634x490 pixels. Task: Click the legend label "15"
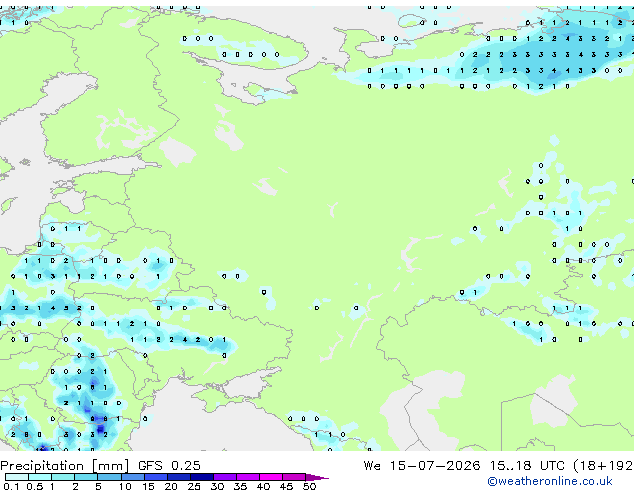pos(148,486)
